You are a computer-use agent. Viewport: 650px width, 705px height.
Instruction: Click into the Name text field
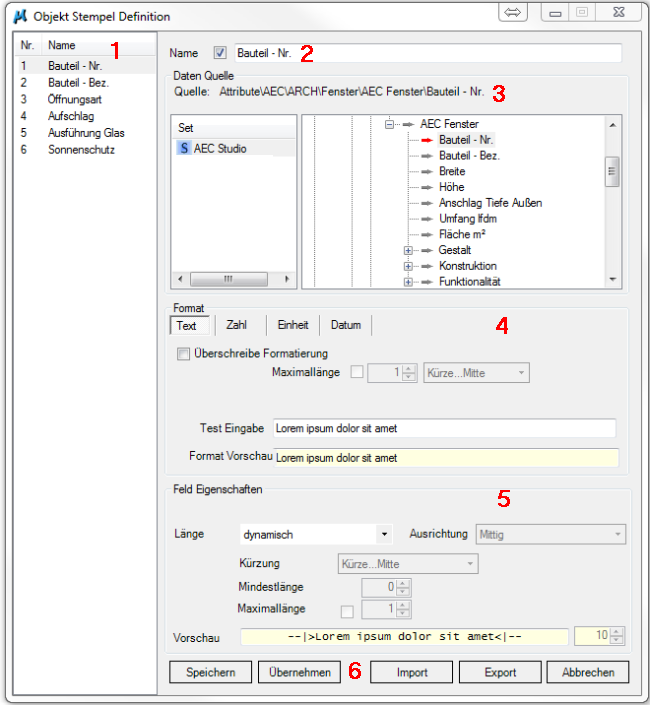point(428,53)
